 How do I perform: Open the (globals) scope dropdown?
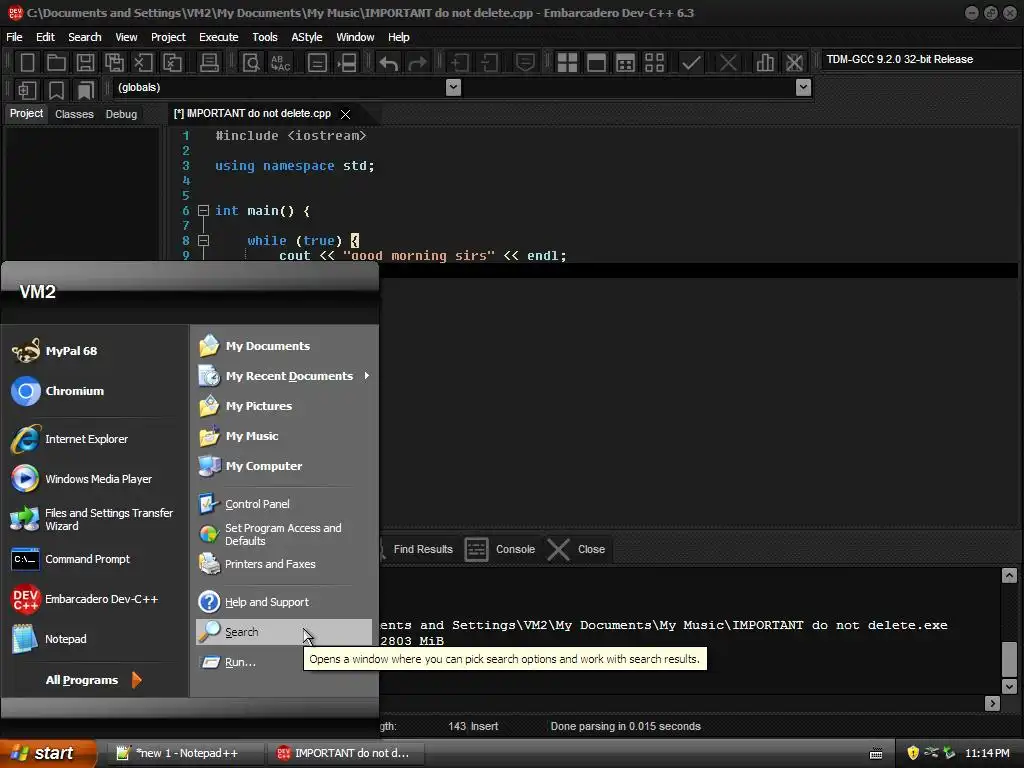click(x=453, y=88)
